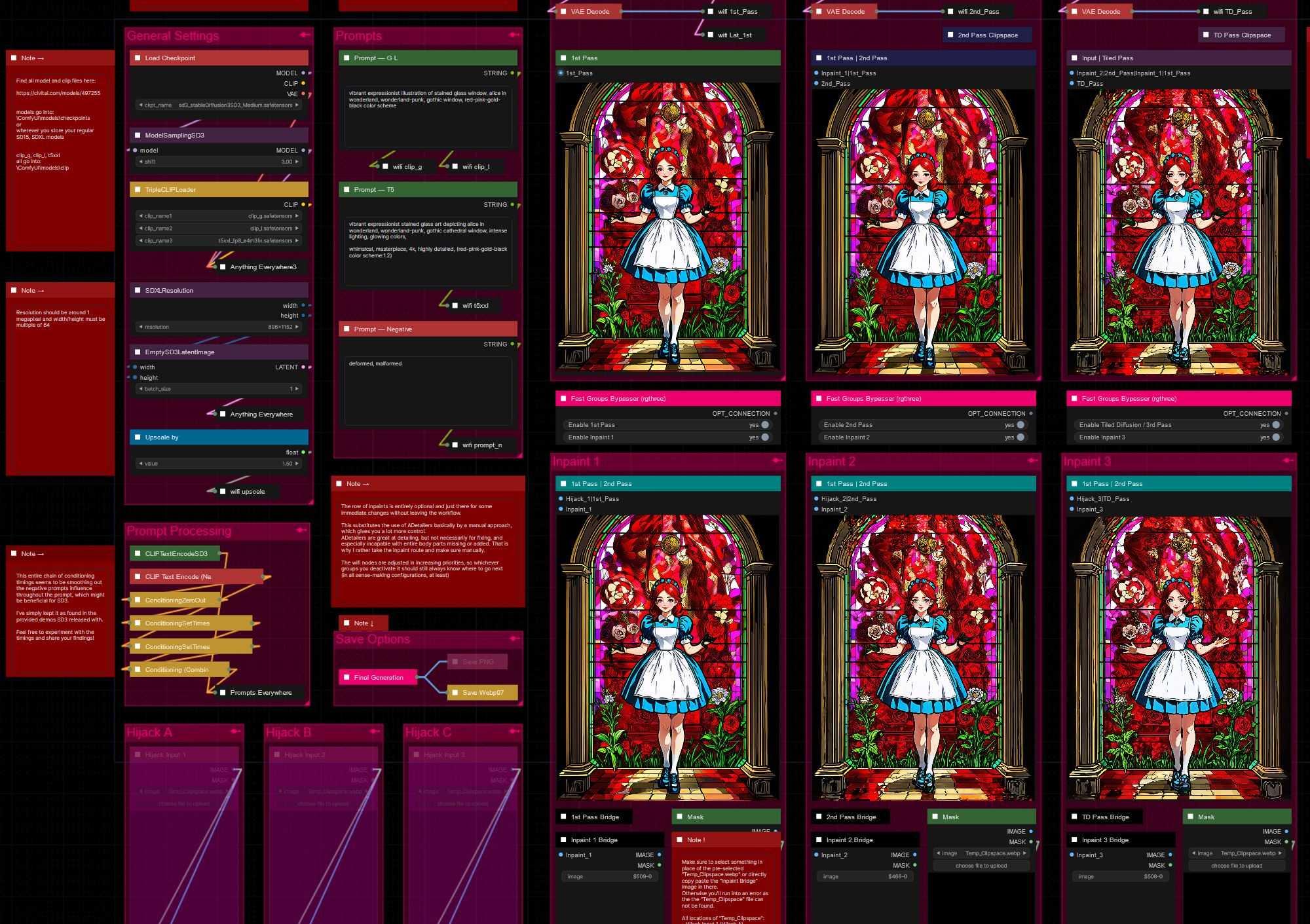Increase the shift value with the right arrow
1310x924 pixels.
point(297,162)
